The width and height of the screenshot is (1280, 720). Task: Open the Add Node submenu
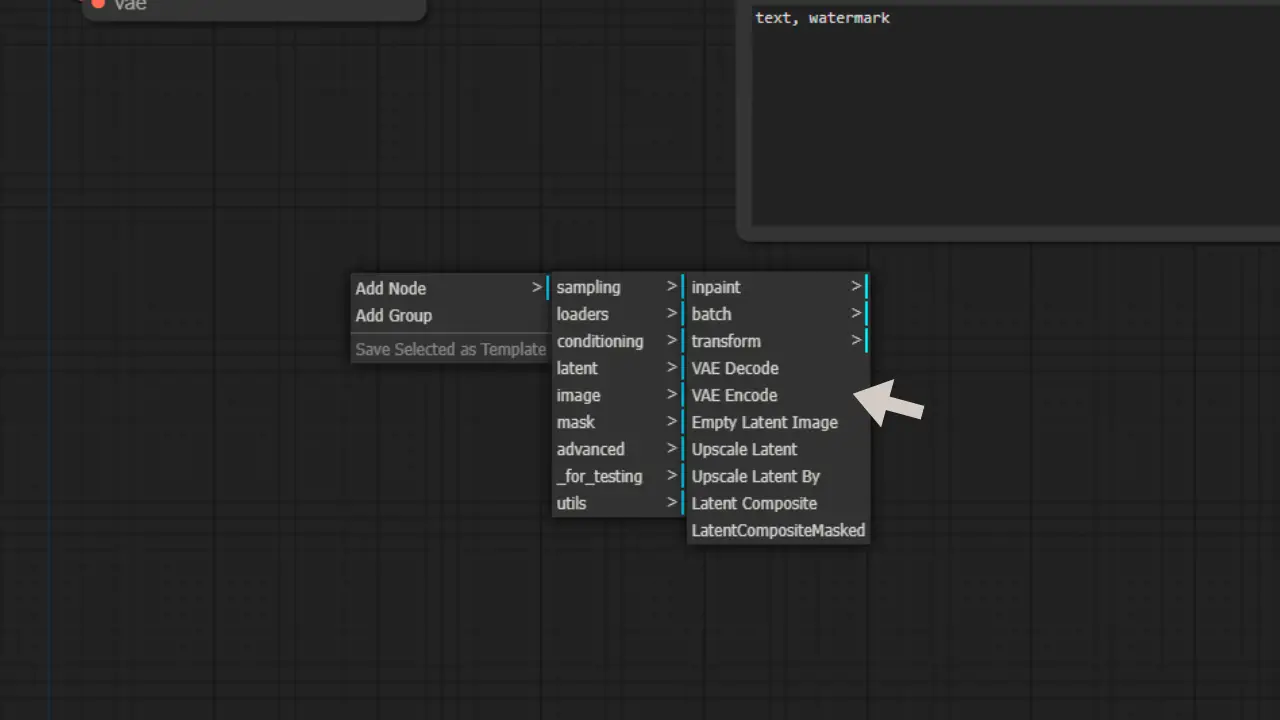(449, 288)
